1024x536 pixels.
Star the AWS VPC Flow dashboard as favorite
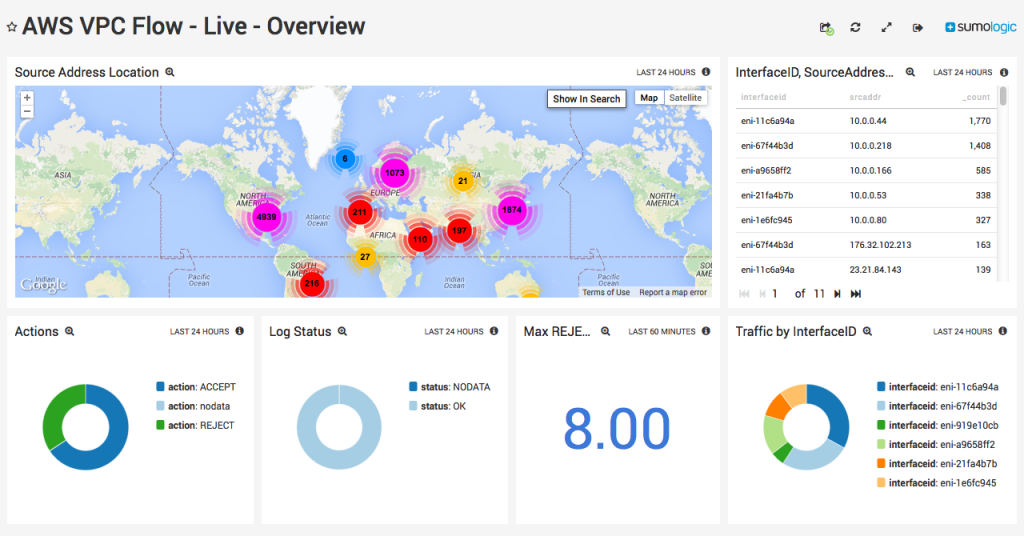pyautogui.click(x=12, y=27)
